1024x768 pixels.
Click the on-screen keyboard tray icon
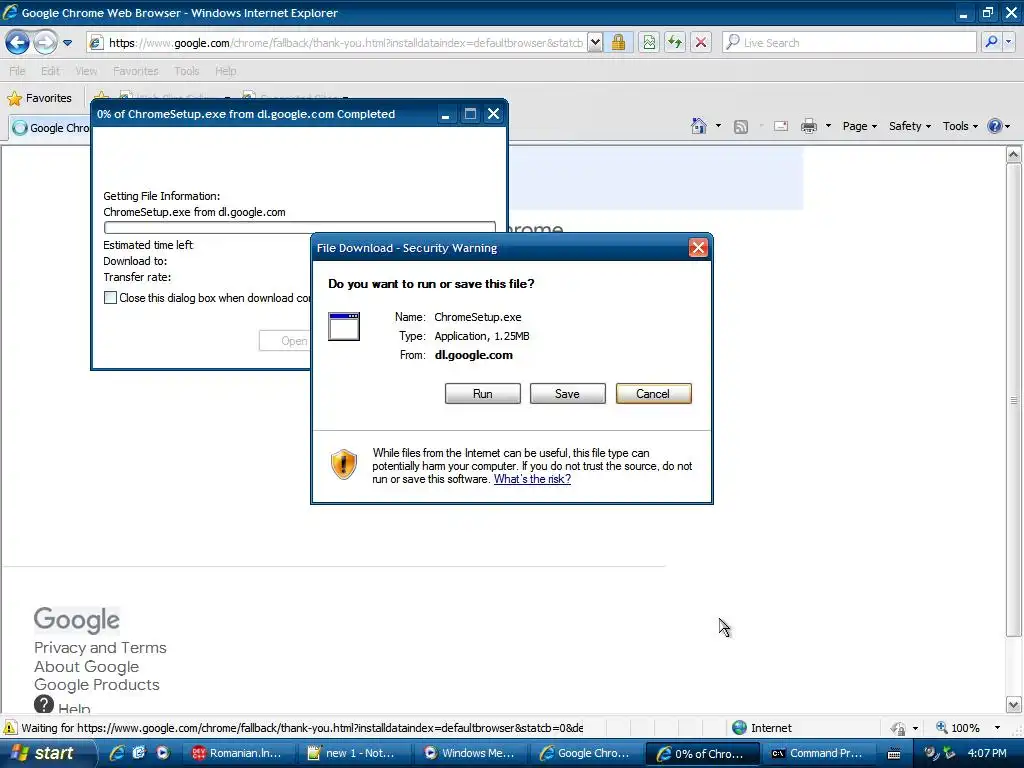click(894, 754)
